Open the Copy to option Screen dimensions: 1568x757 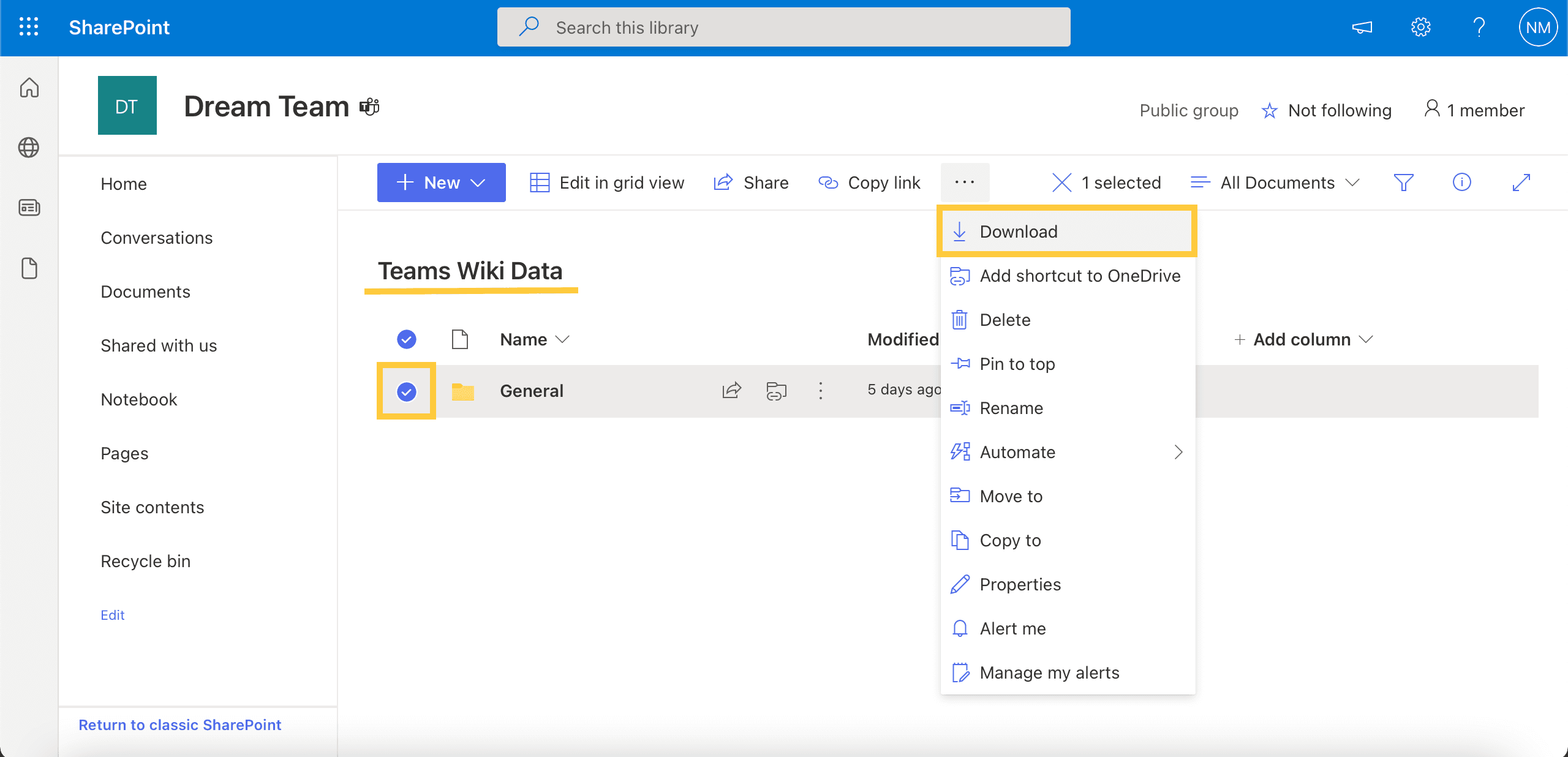pos(1010,540)
